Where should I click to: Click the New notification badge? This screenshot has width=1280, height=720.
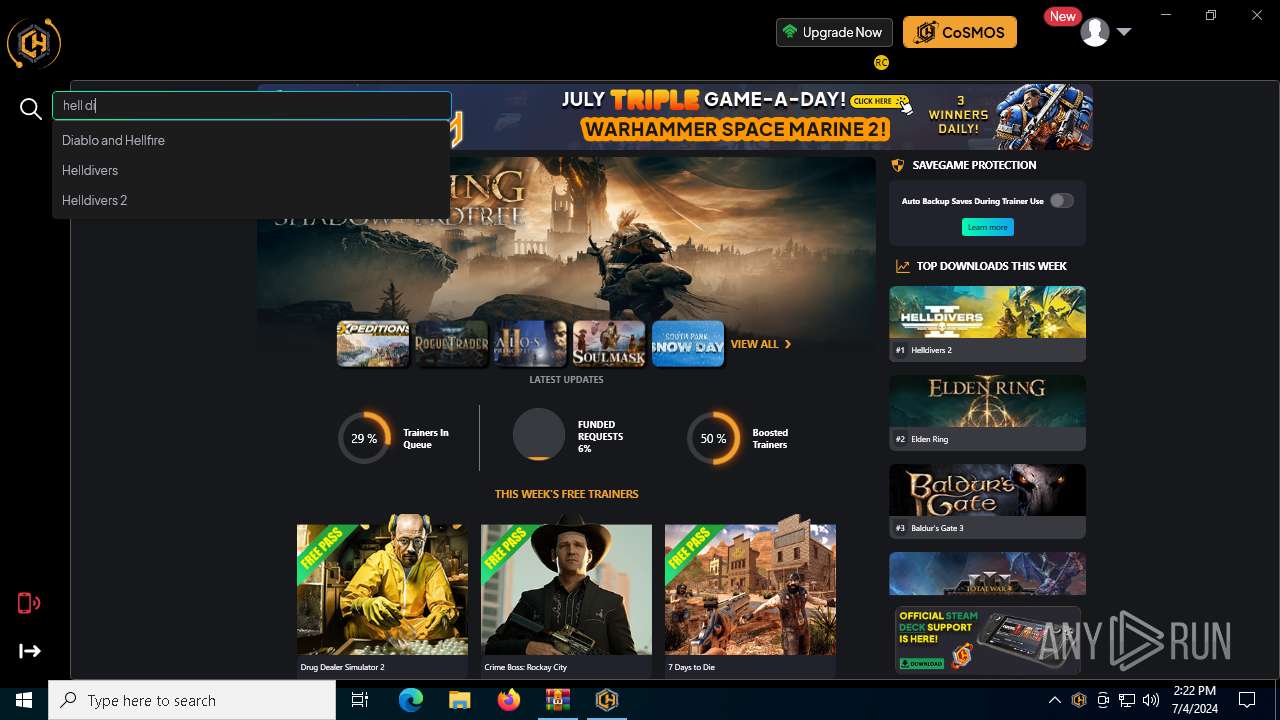click(x=1062, y=16)
